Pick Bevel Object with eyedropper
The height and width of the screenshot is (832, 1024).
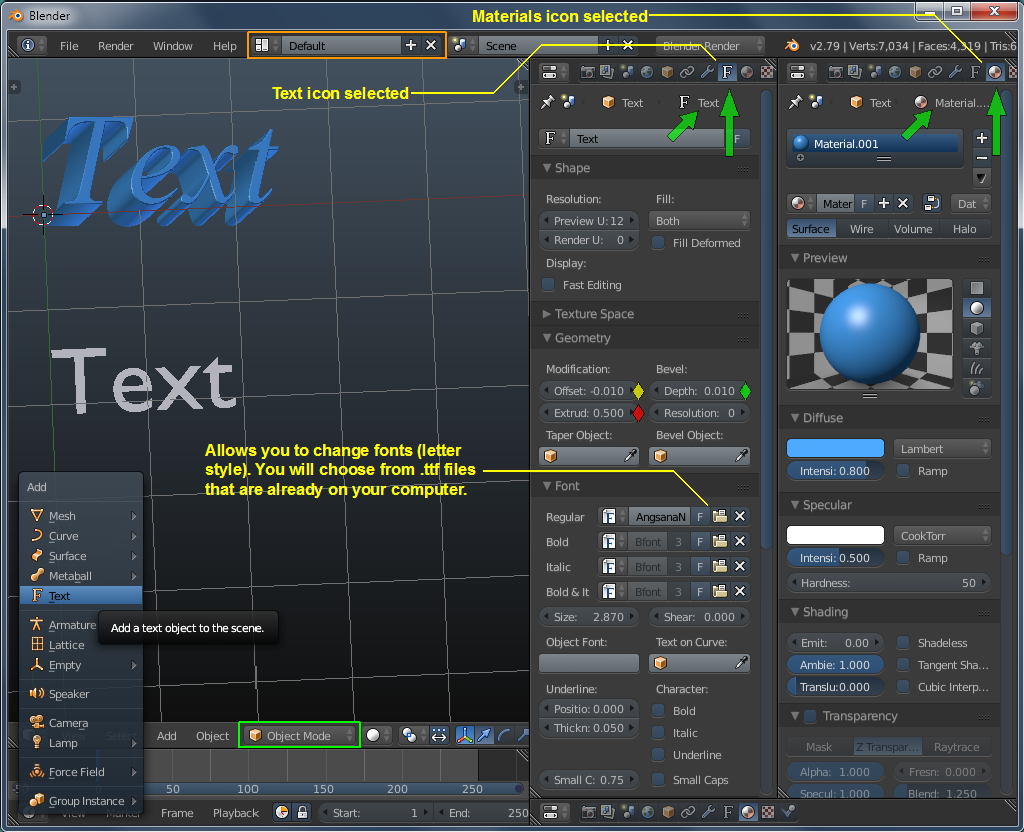(x=741, y=456)
